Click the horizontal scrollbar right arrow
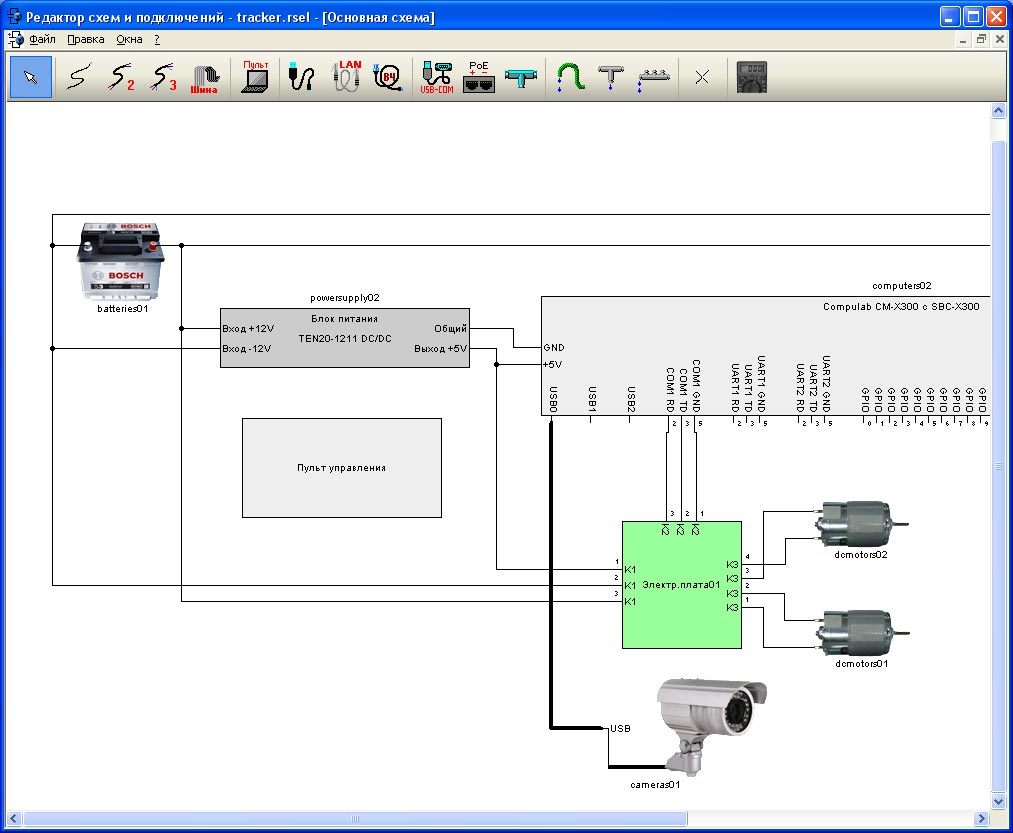The image size is (1013, 833). 982,819
